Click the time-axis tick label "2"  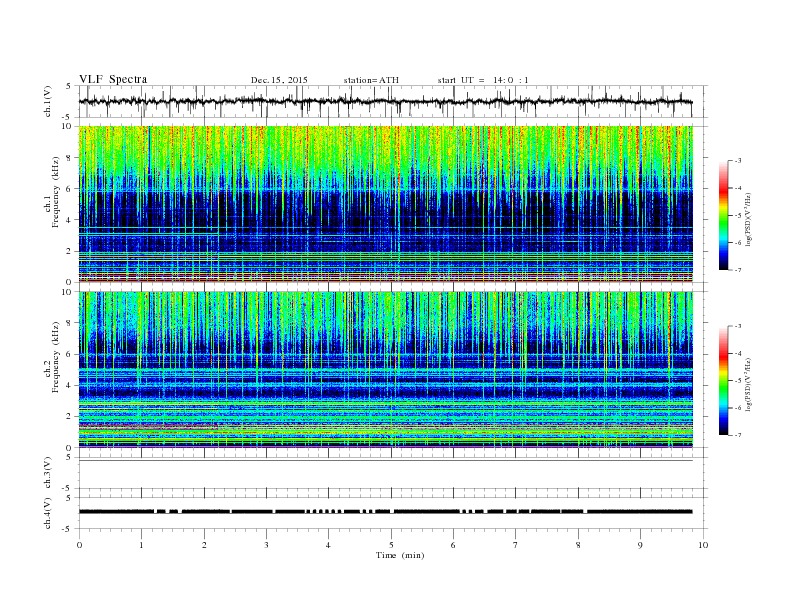[204, 545]
